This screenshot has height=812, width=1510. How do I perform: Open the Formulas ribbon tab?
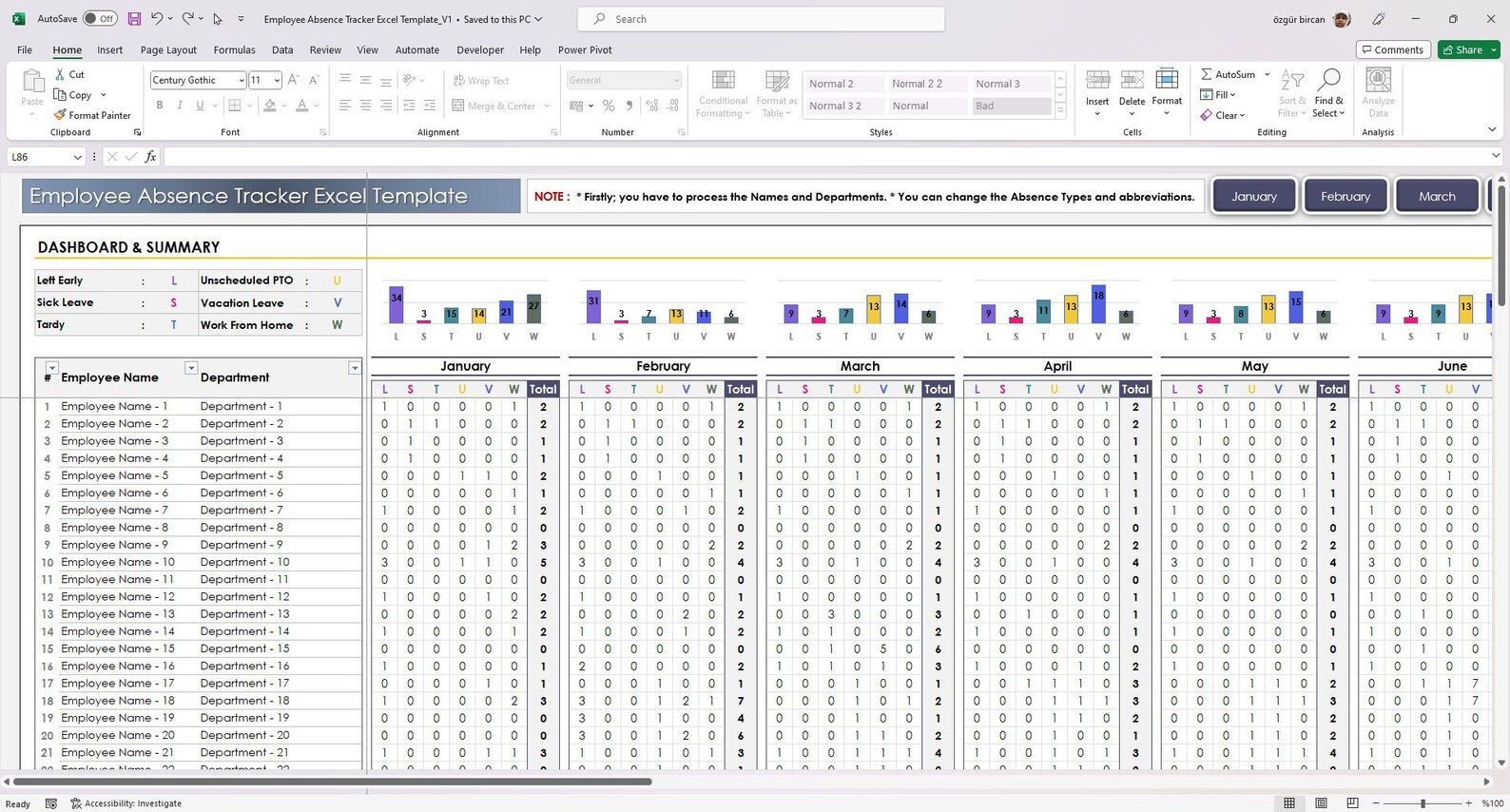(x=234, y=50)
